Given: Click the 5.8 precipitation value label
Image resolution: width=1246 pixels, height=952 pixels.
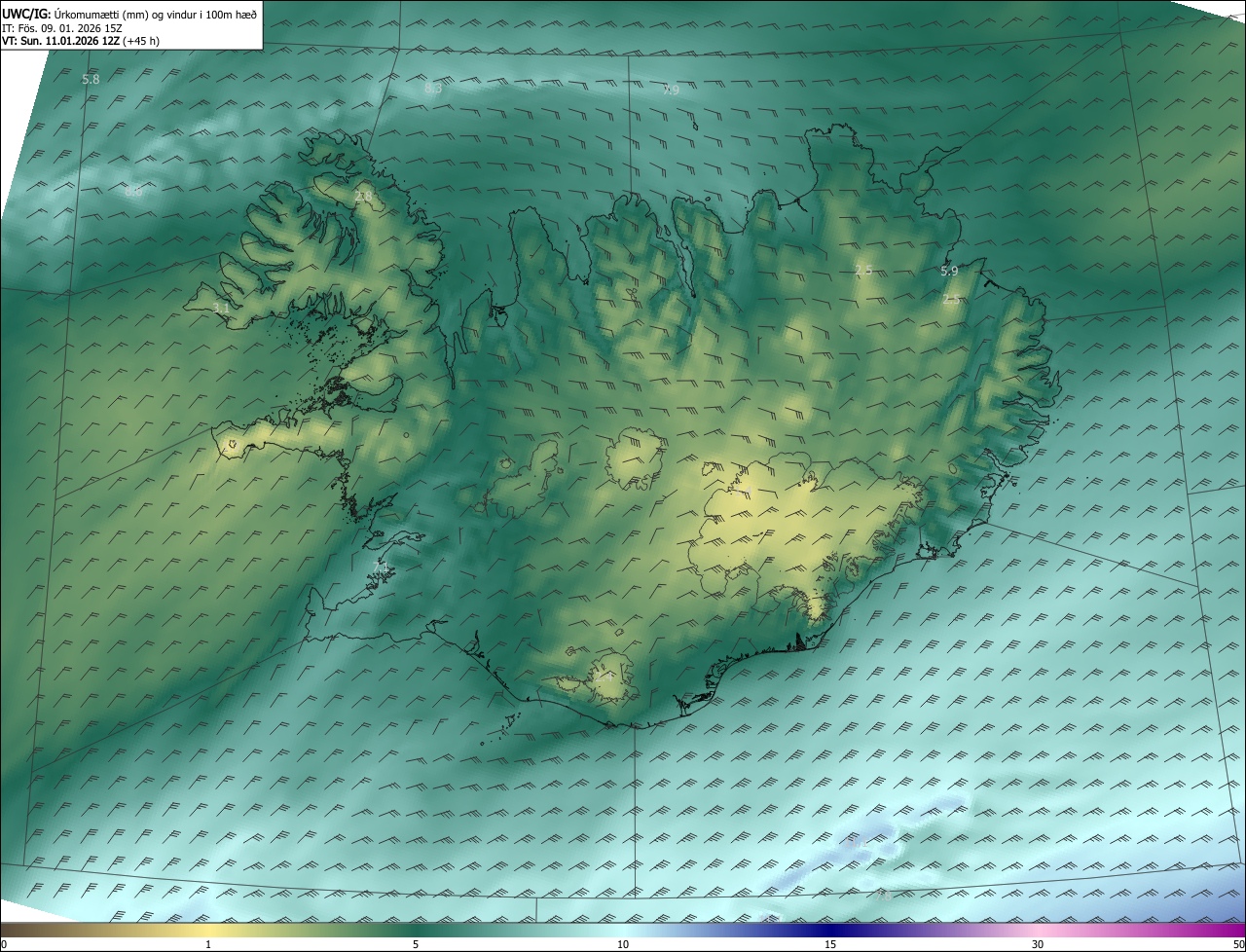Looking at the screenshot, I should click(x=91, y=79).
